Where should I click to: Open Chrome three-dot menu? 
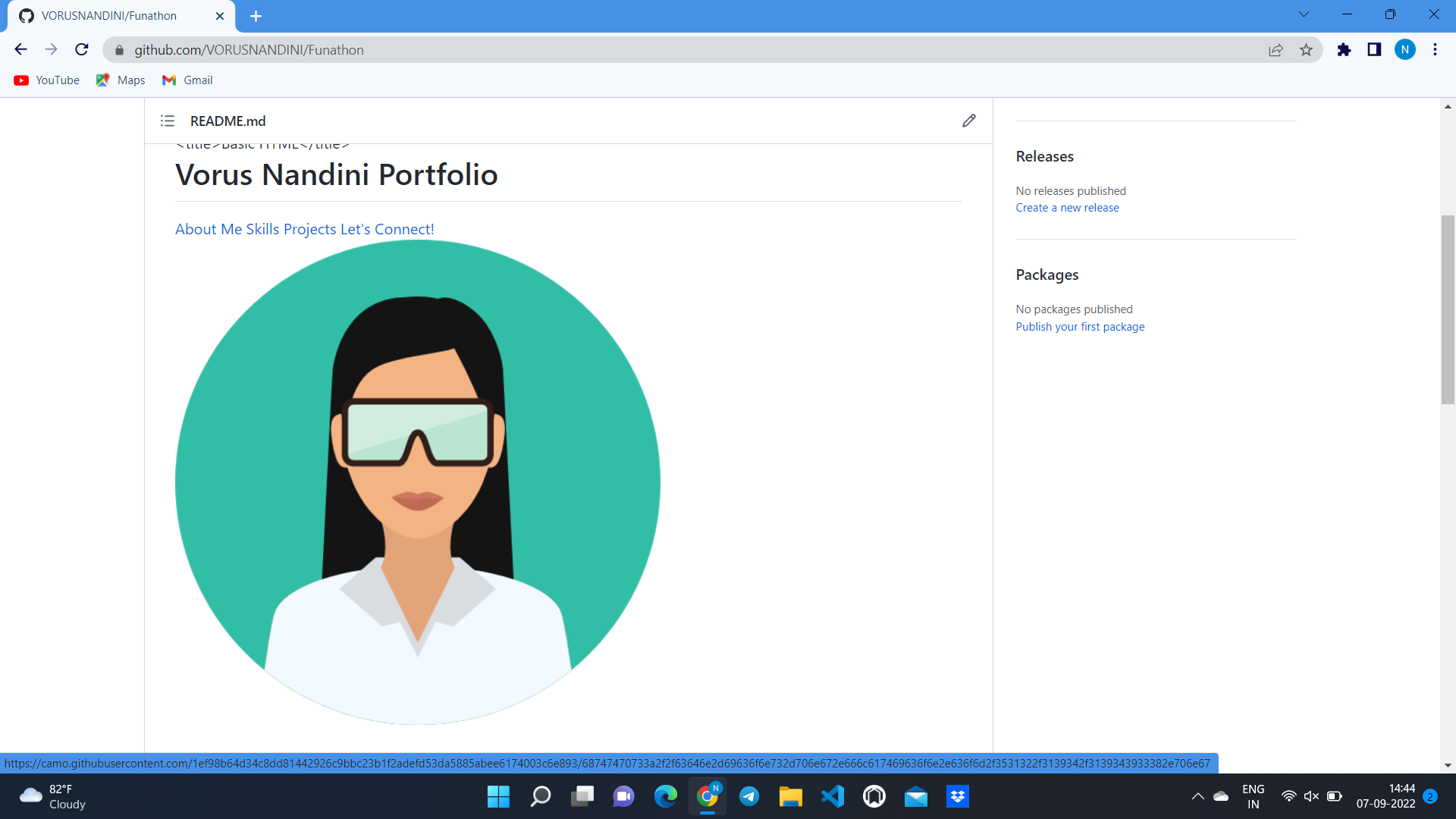click(1435, 50)
